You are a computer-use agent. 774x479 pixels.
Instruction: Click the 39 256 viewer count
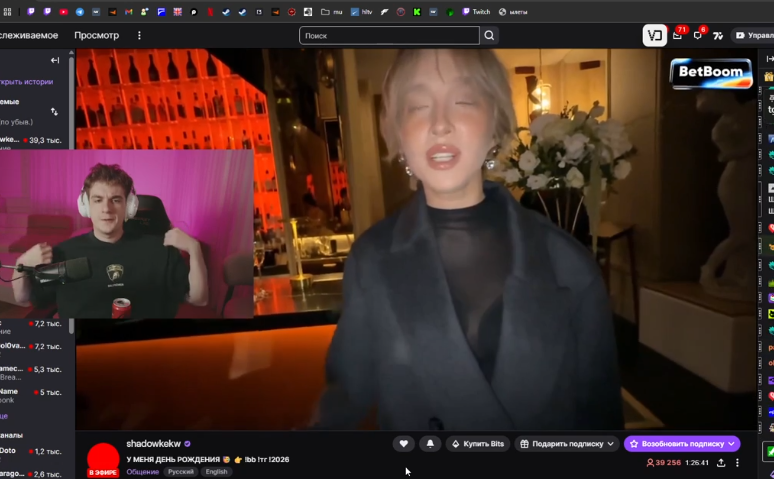click(x=663, y=463)
